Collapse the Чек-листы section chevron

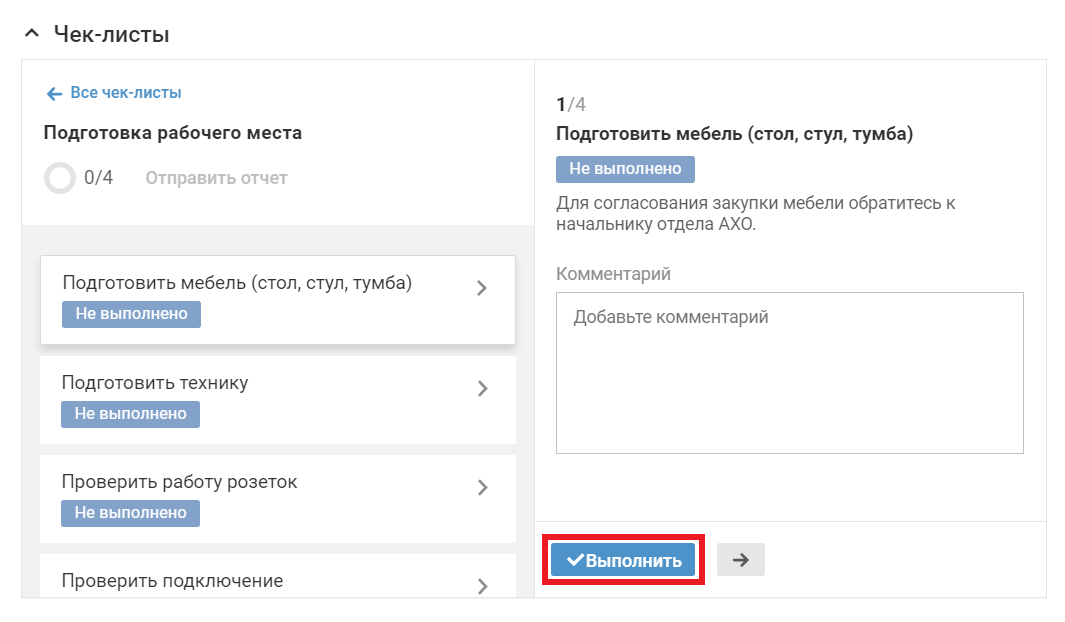32,35
